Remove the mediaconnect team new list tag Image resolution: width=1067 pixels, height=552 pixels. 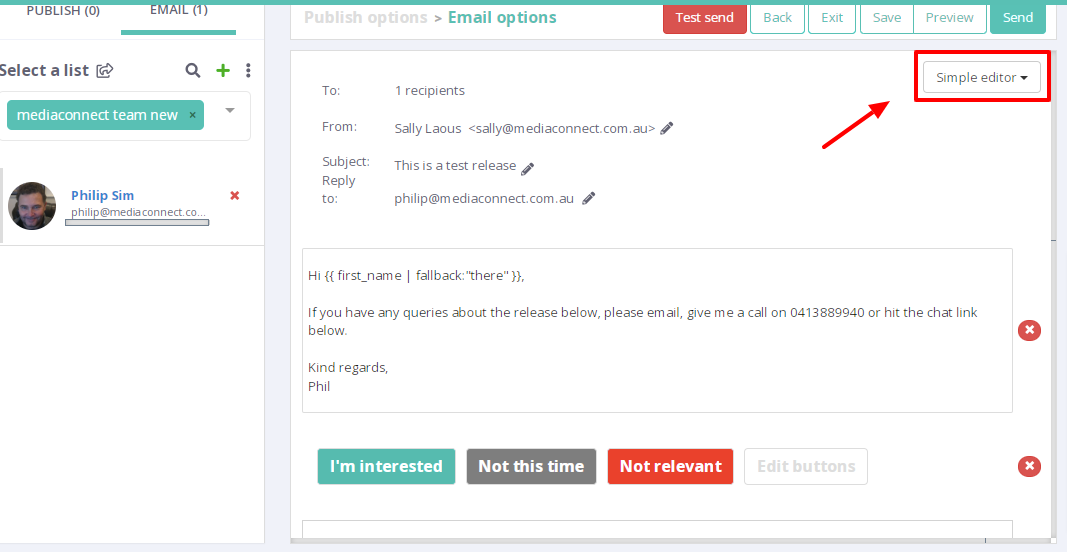point(193,115)
